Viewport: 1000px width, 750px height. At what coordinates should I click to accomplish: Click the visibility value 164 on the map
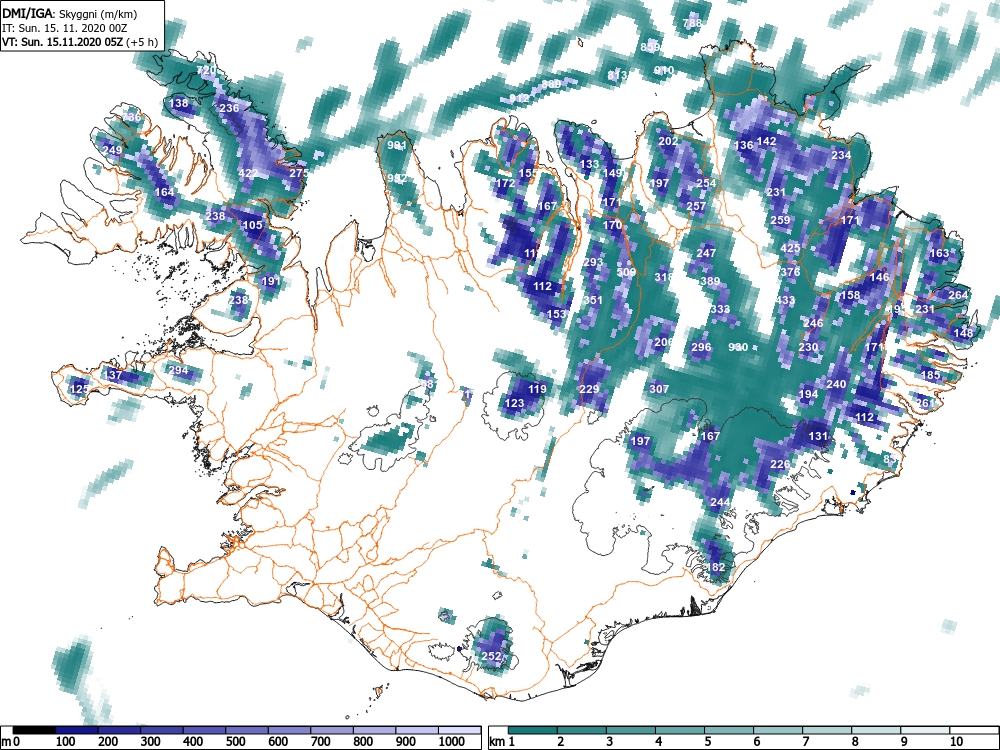165,193
